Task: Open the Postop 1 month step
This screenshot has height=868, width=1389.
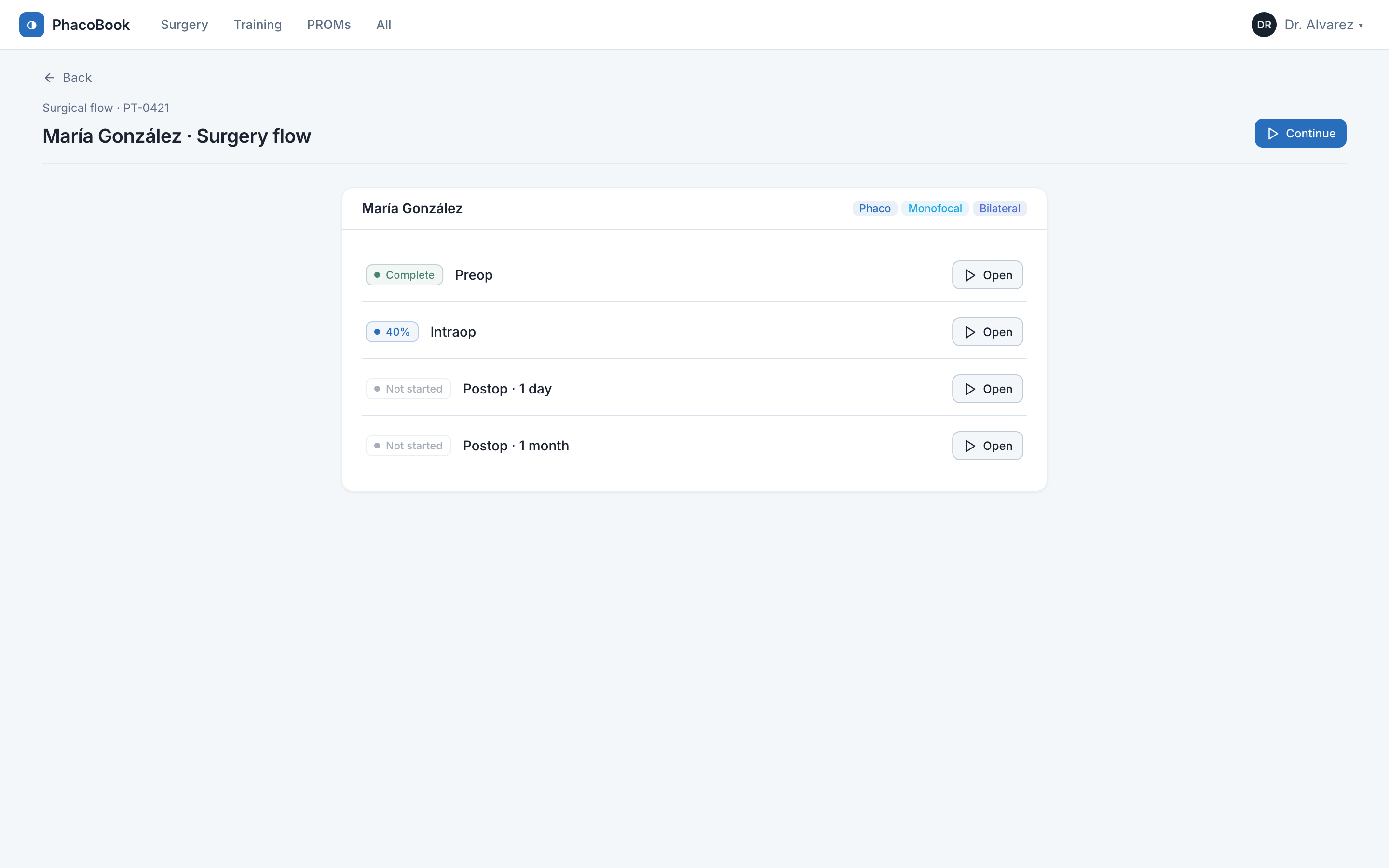Action: [x=987, y=446]
